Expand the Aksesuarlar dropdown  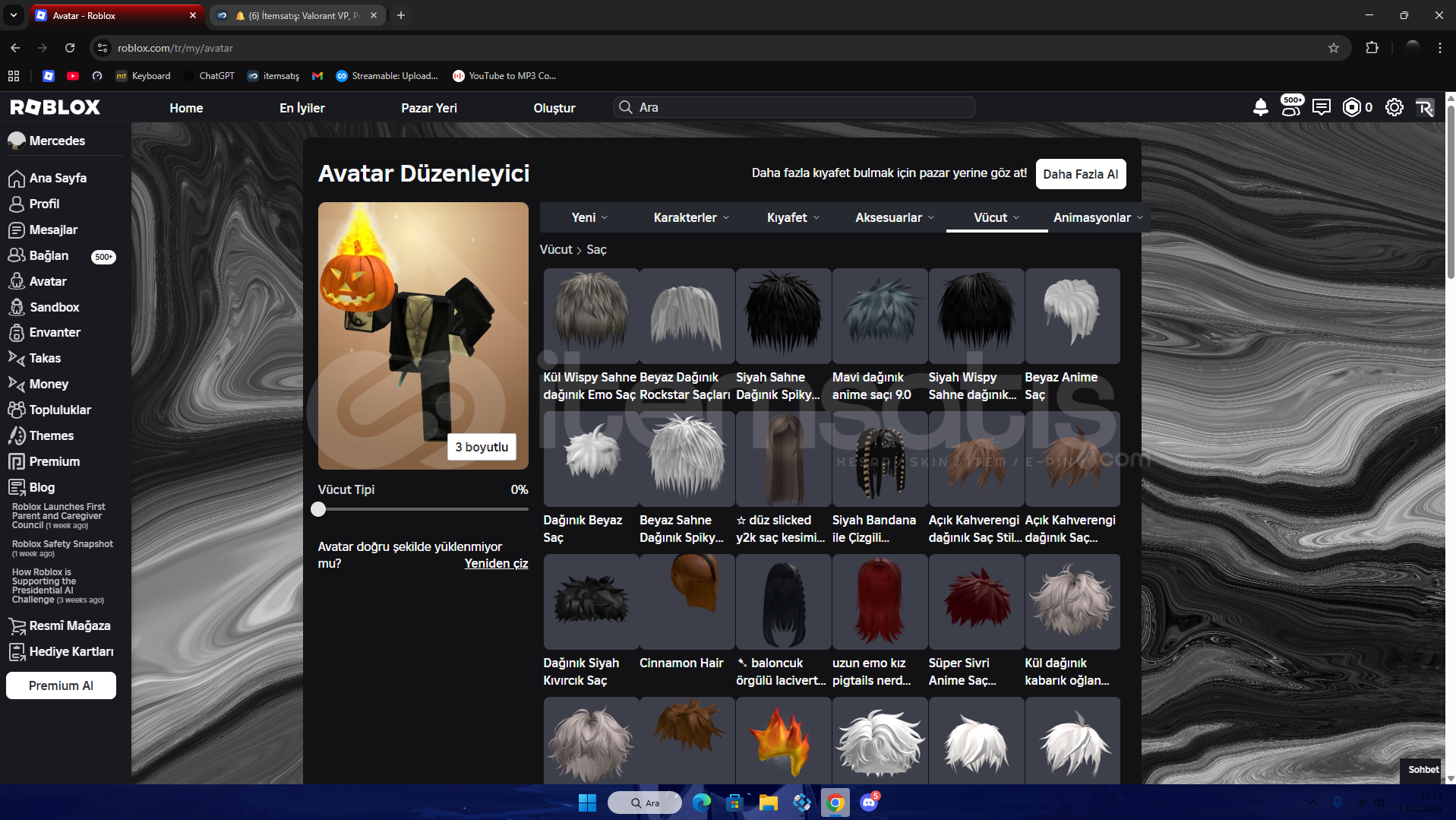895,217
